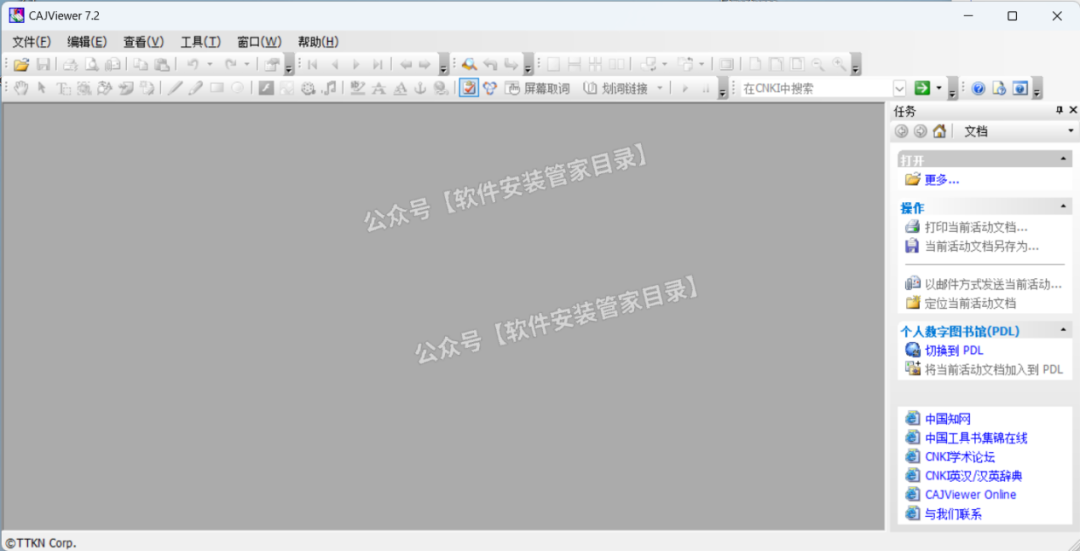
Task: Click the green Go search arrow
Action: coord(922,88)
